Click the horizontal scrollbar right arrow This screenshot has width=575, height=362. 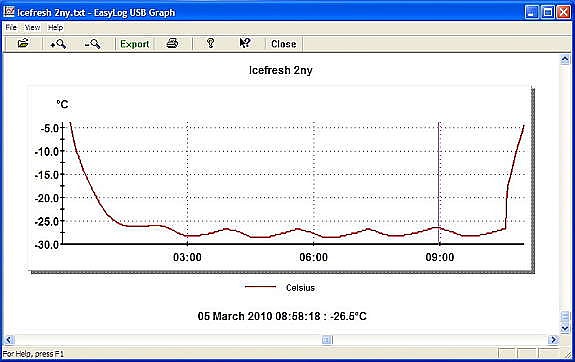(553, 340)
